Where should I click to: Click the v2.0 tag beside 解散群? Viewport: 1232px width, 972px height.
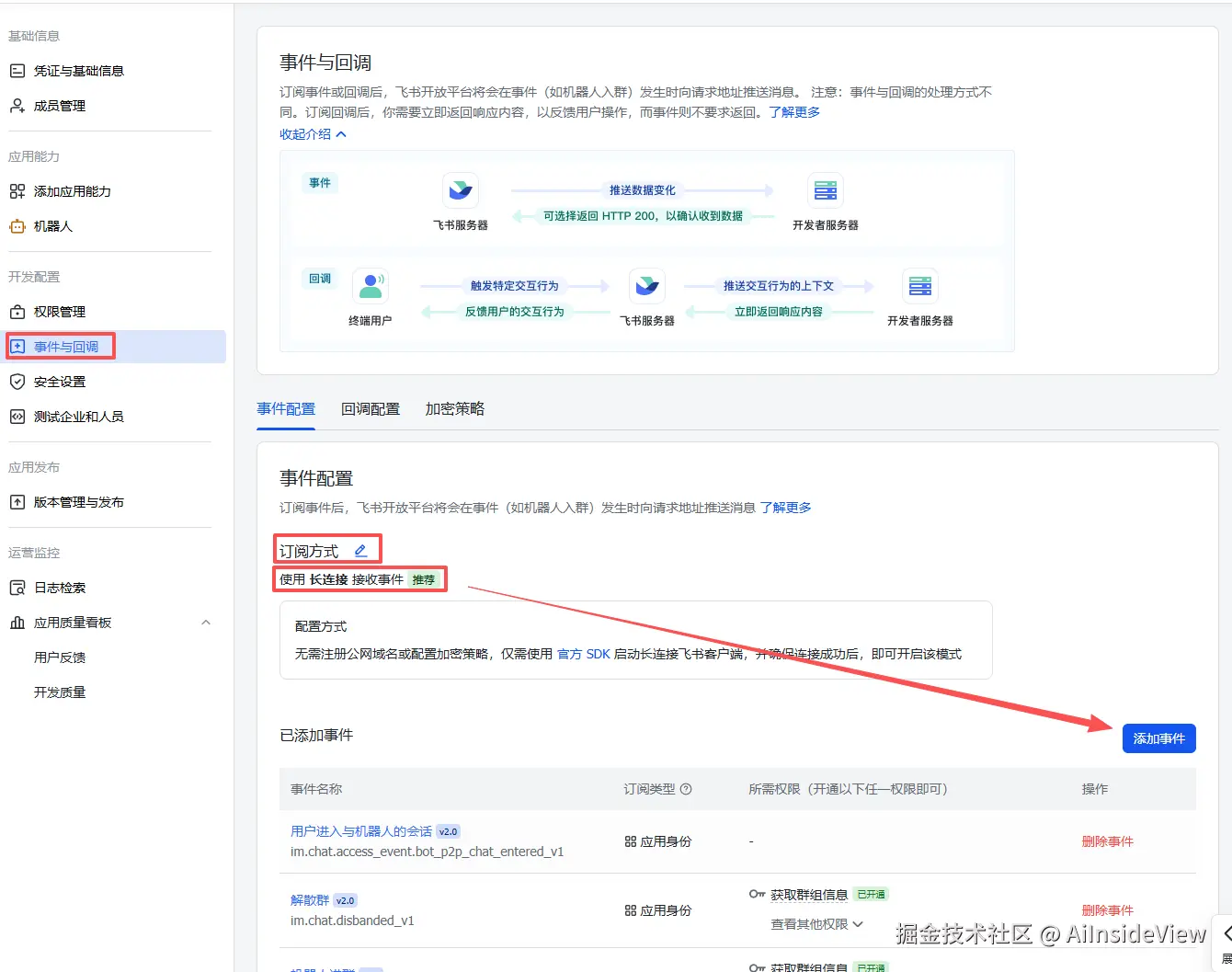(x=346, y=900)
